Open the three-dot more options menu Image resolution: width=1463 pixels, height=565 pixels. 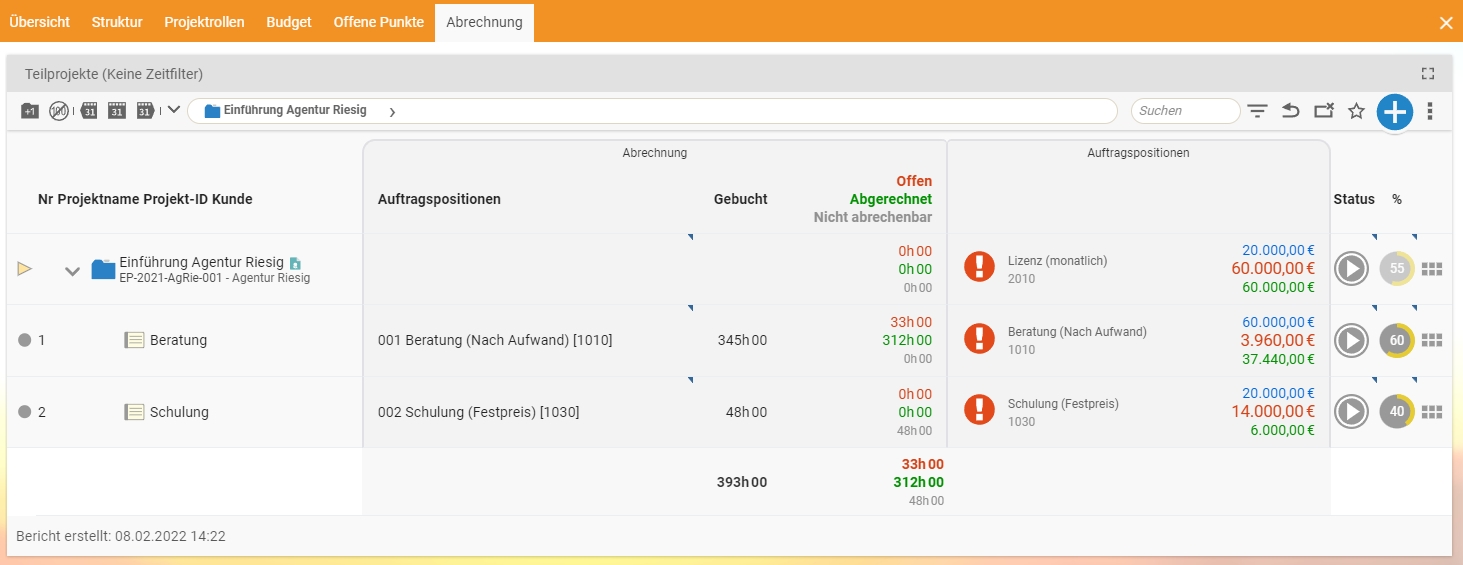(x=1430, y=111)
